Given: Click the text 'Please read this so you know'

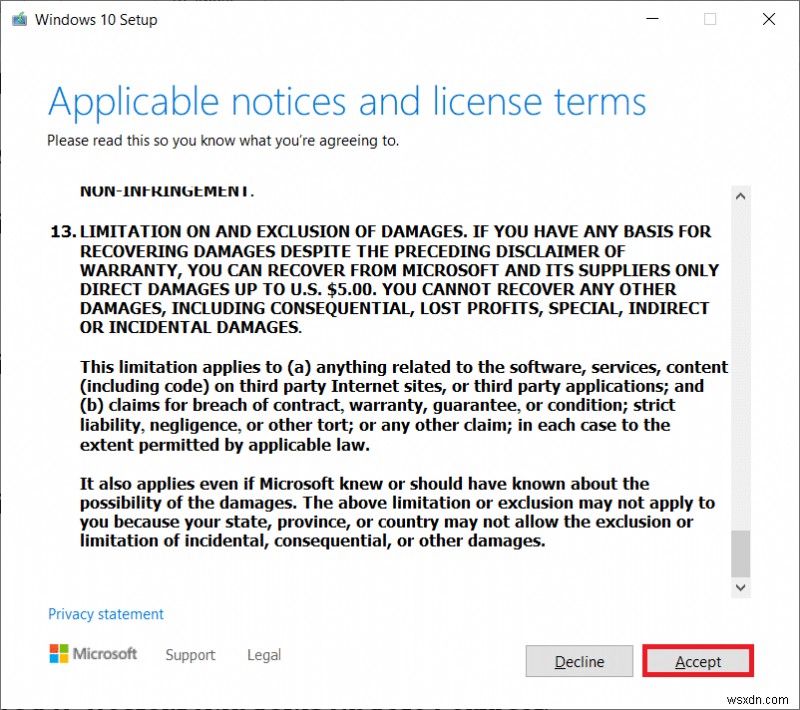Looking at the screenshot, I should 142,140.
